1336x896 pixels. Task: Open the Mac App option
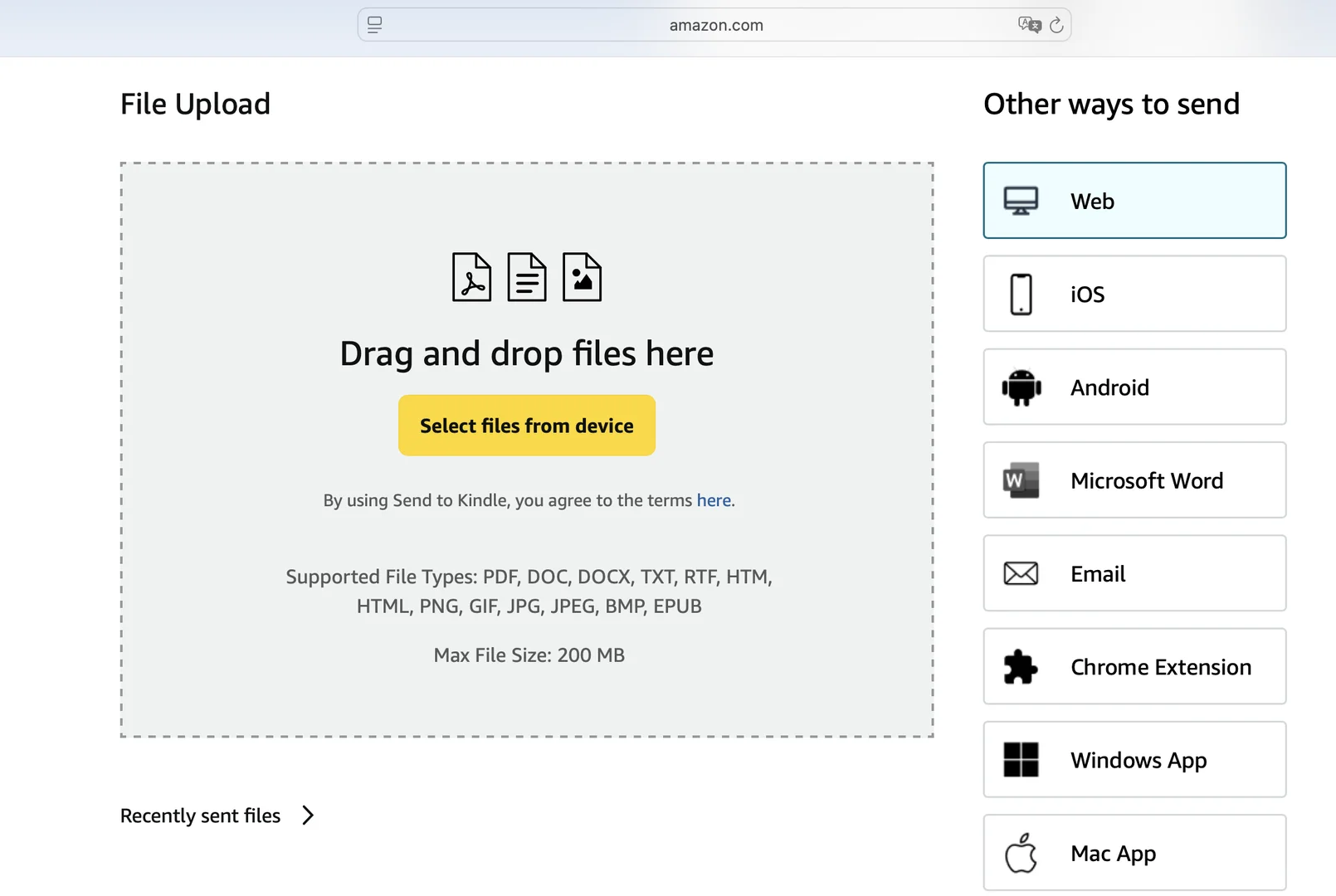click(x=1134, y=853)
